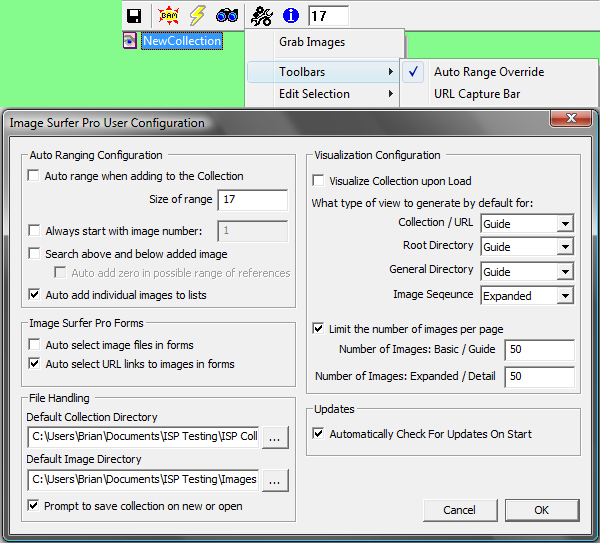
Task: Click Number of Images Expanded / Detail field
Action: tap(540, 377)
